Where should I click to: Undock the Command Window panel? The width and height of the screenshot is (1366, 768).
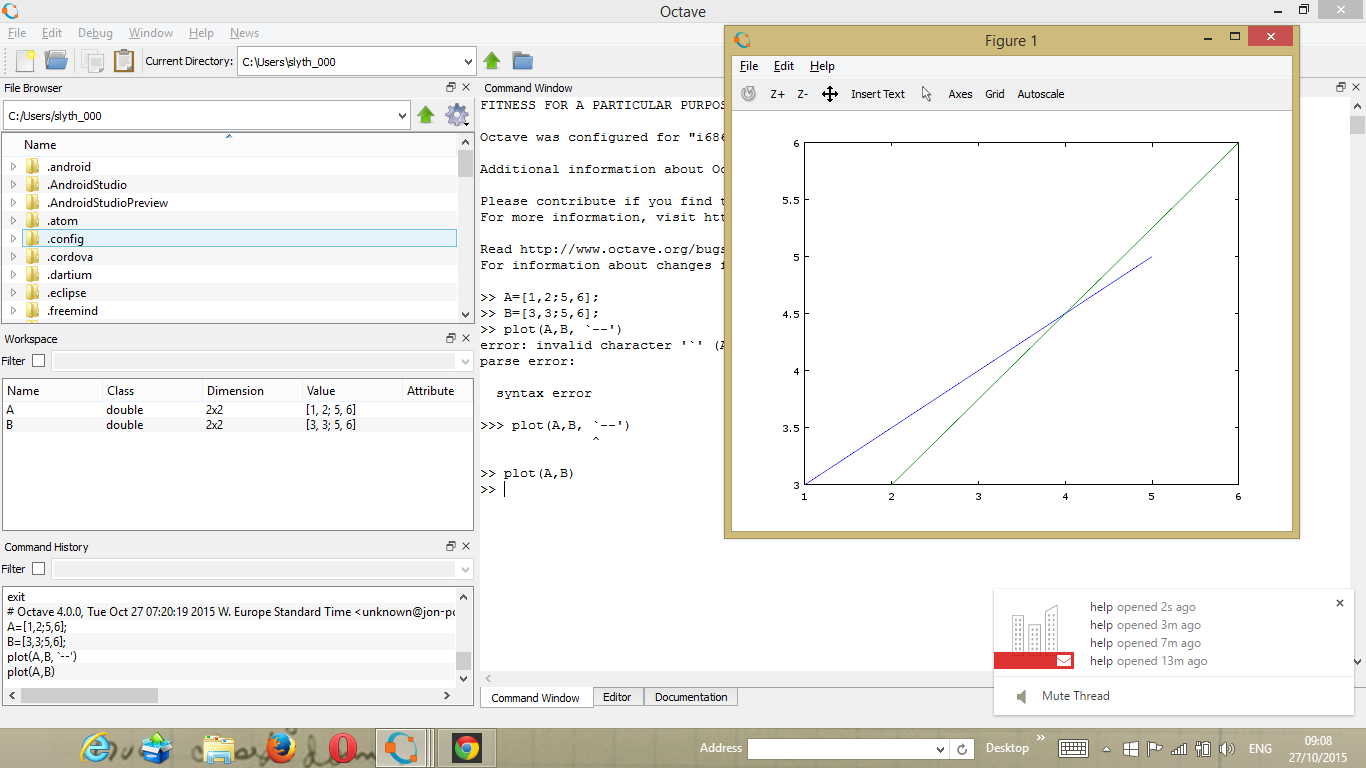coord(1341,88)
